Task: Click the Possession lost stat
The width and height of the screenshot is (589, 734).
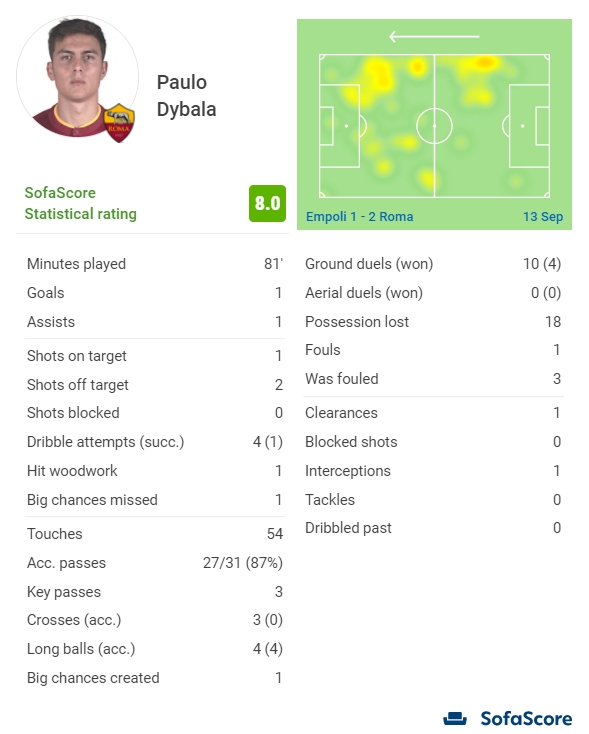Action: tap(433, 322)
